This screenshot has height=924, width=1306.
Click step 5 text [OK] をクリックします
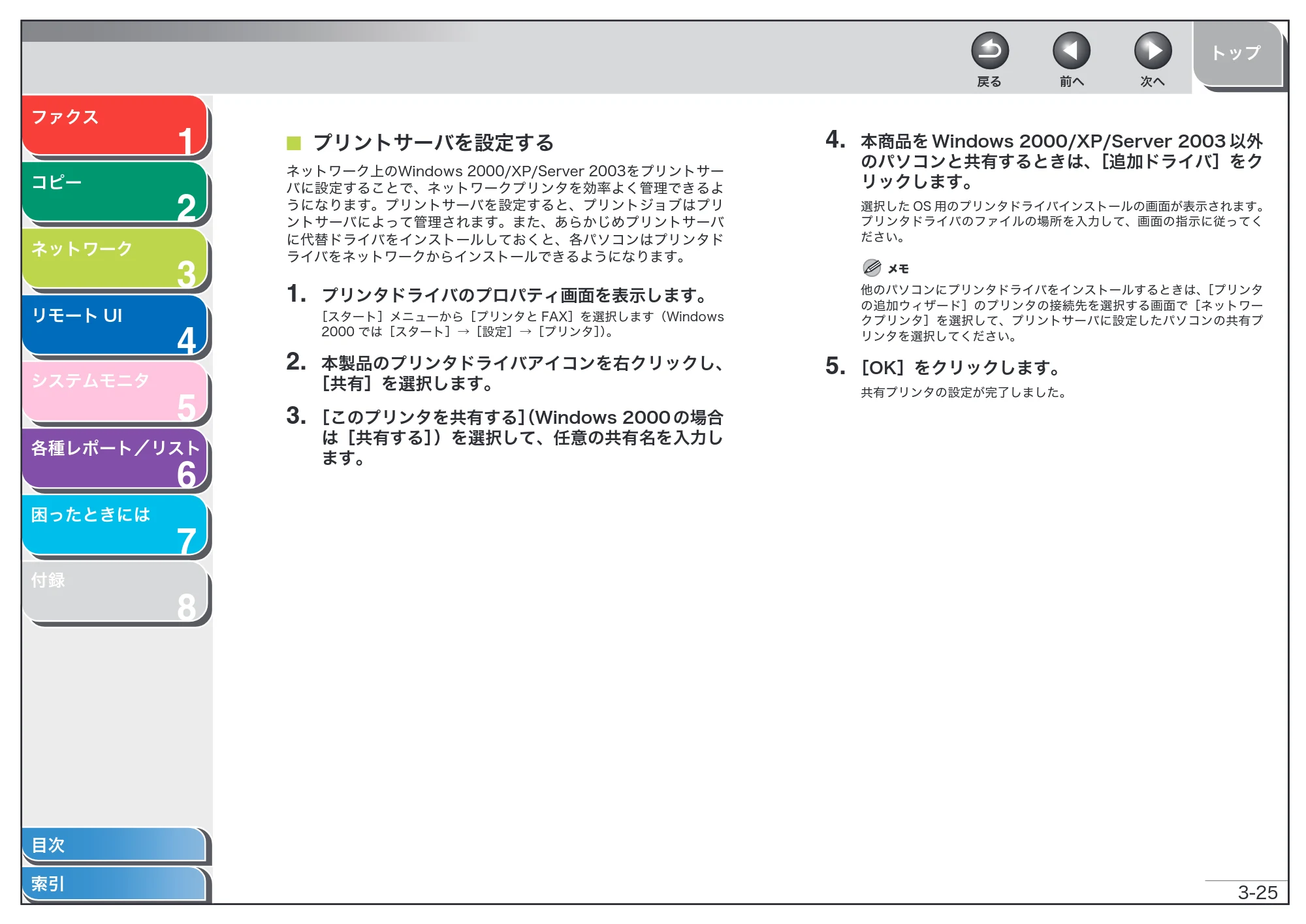(961, 368)
